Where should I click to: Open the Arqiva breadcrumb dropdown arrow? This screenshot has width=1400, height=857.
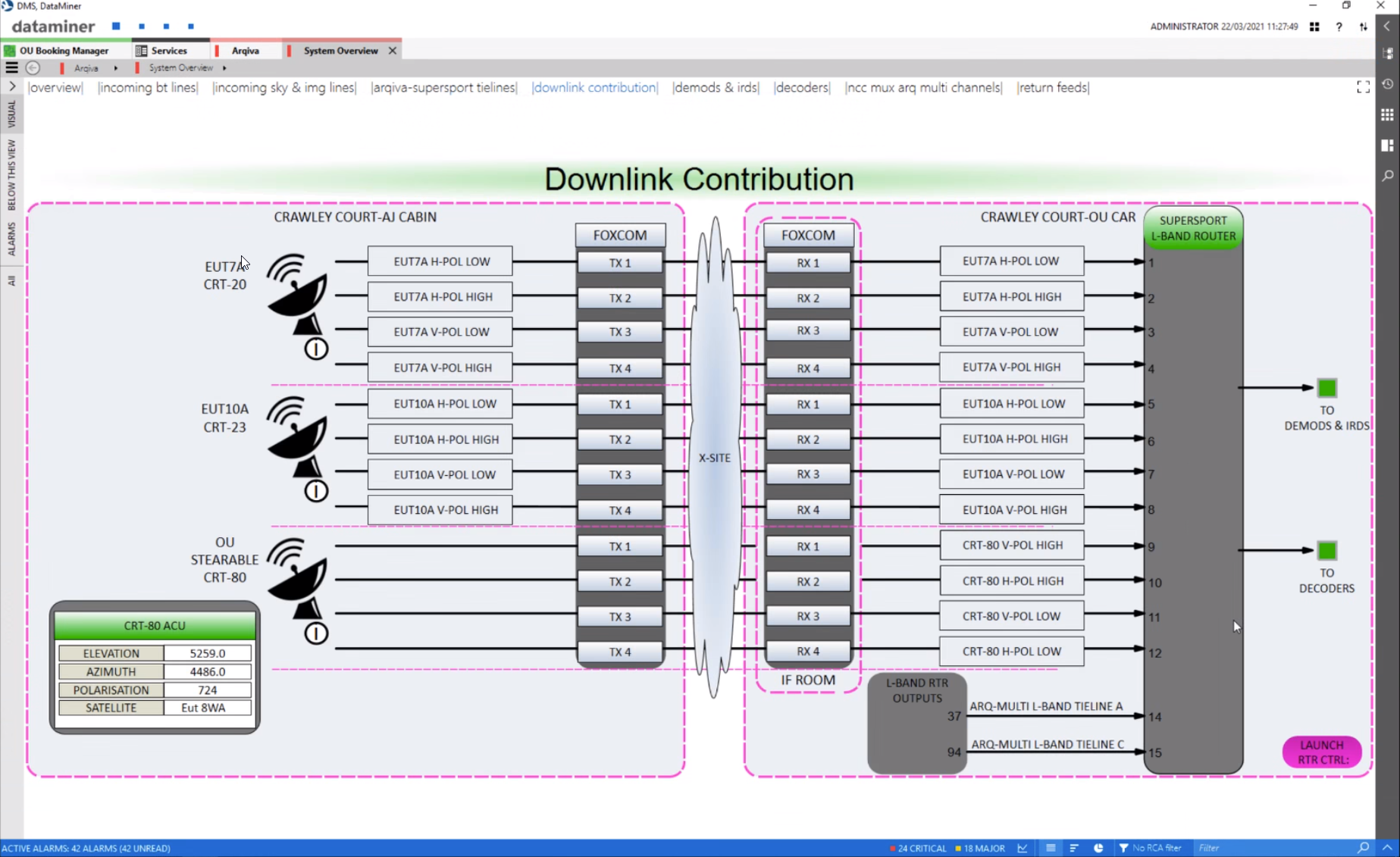(115, 68)
